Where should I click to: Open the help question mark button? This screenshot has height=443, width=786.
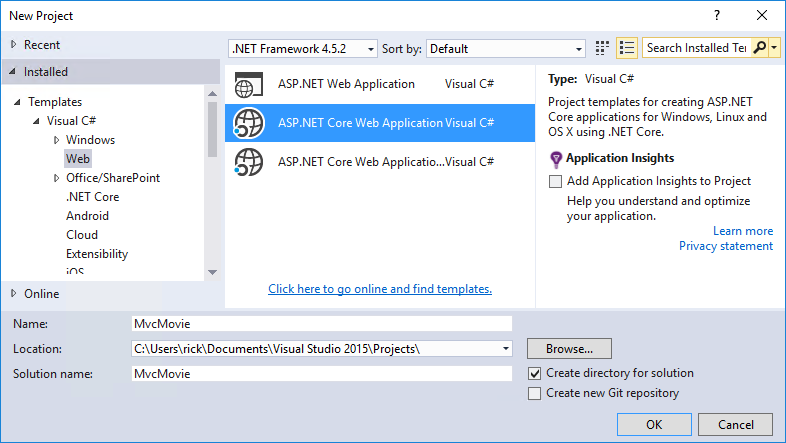click(x=717, y=16)
